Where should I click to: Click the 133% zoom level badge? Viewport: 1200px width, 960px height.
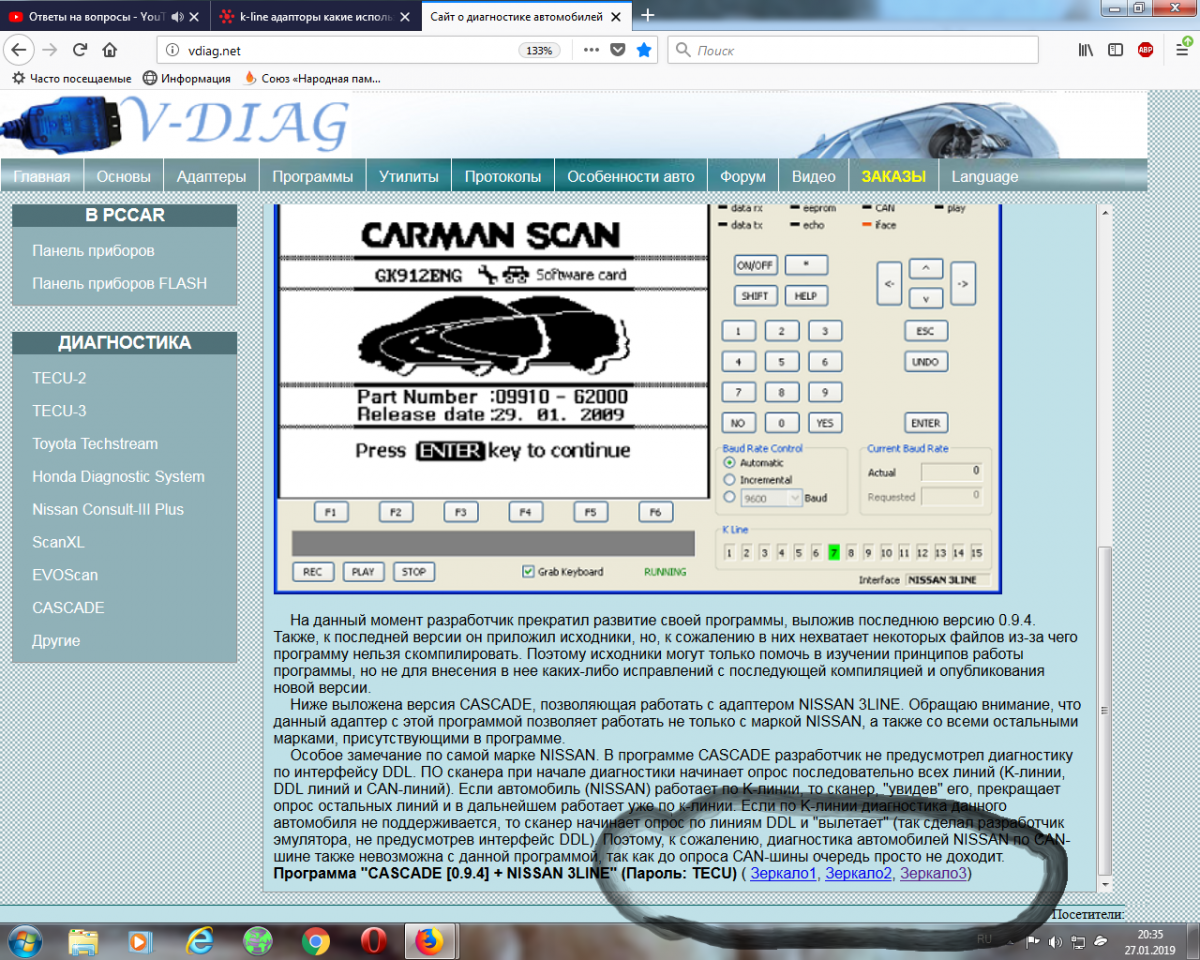(538, 50)
